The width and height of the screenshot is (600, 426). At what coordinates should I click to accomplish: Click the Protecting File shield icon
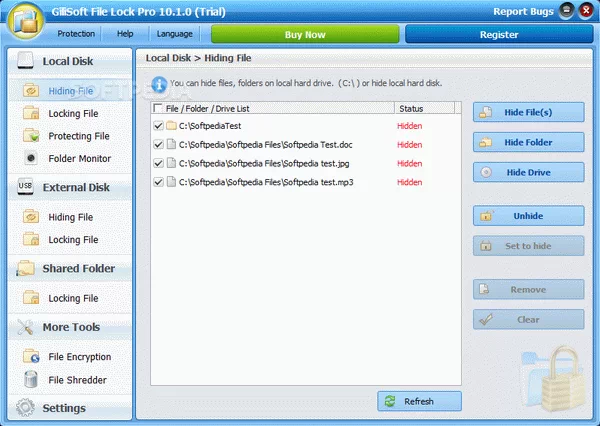pos(30,136)
